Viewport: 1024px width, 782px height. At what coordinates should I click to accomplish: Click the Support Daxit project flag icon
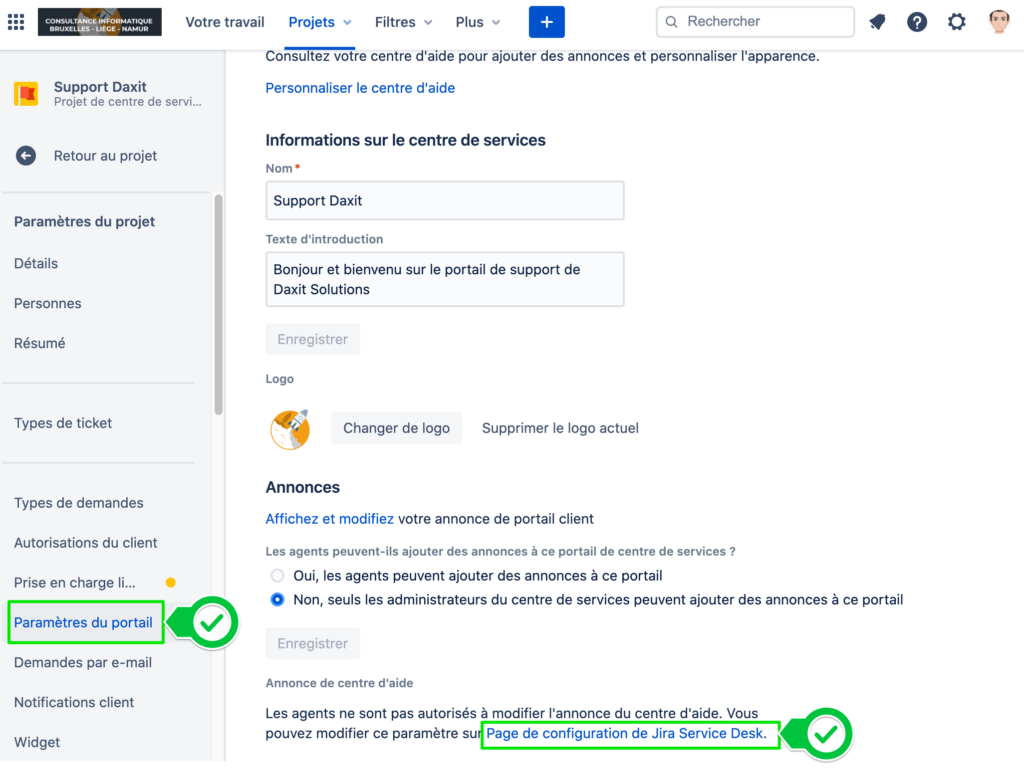26,93
